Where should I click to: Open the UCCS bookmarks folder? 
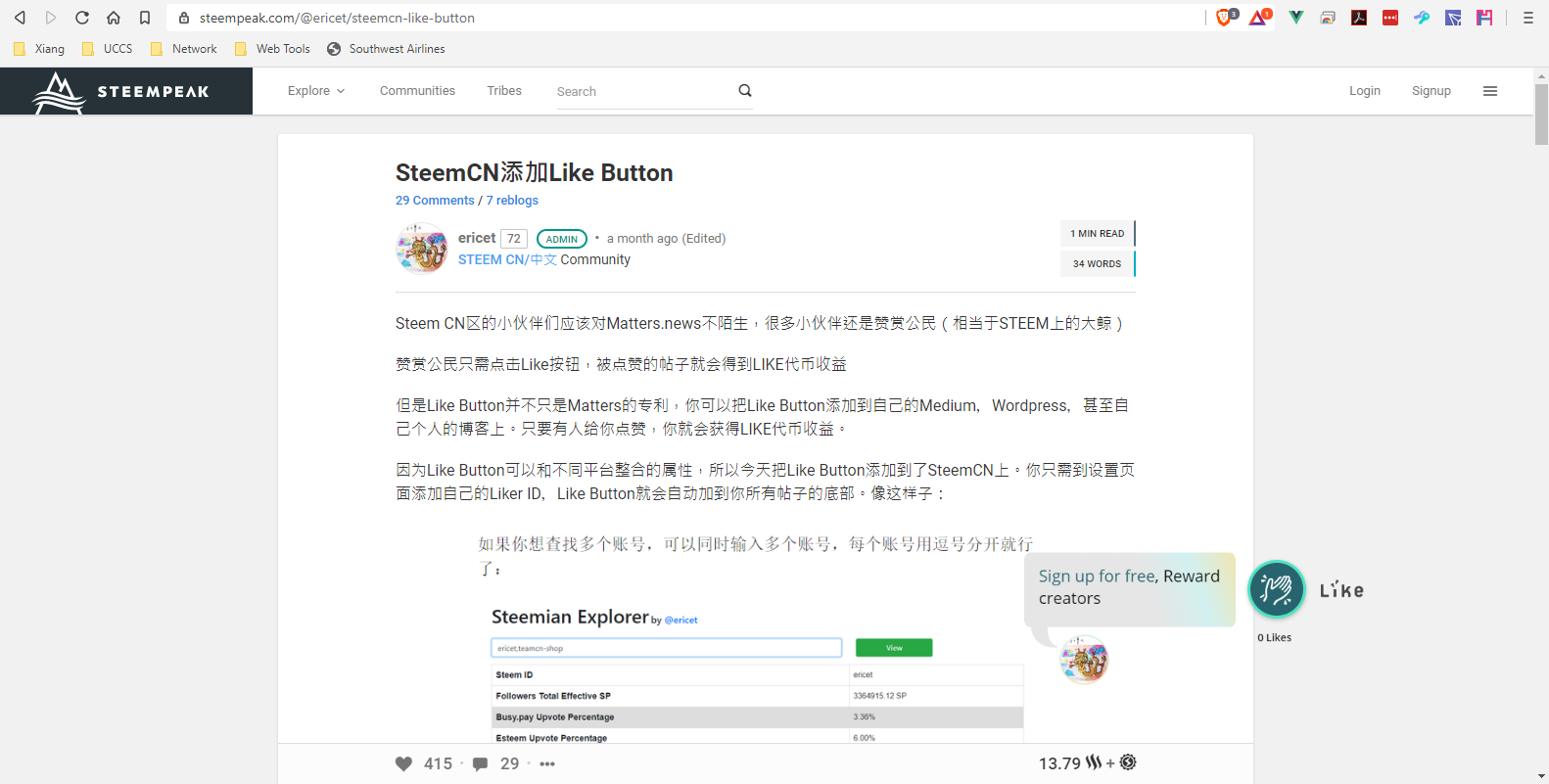tap(108, 49)
